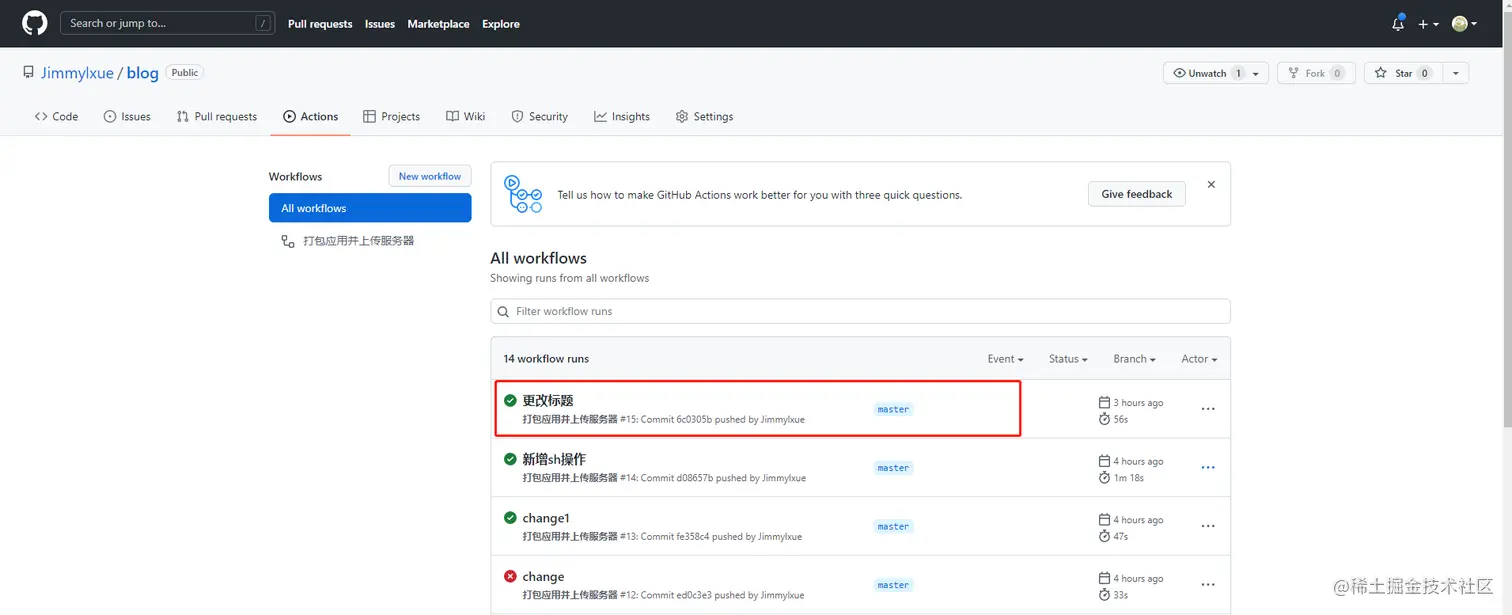Open the user avatar menu
This screenshot has width=1512, height=615.
(1465, 24)
